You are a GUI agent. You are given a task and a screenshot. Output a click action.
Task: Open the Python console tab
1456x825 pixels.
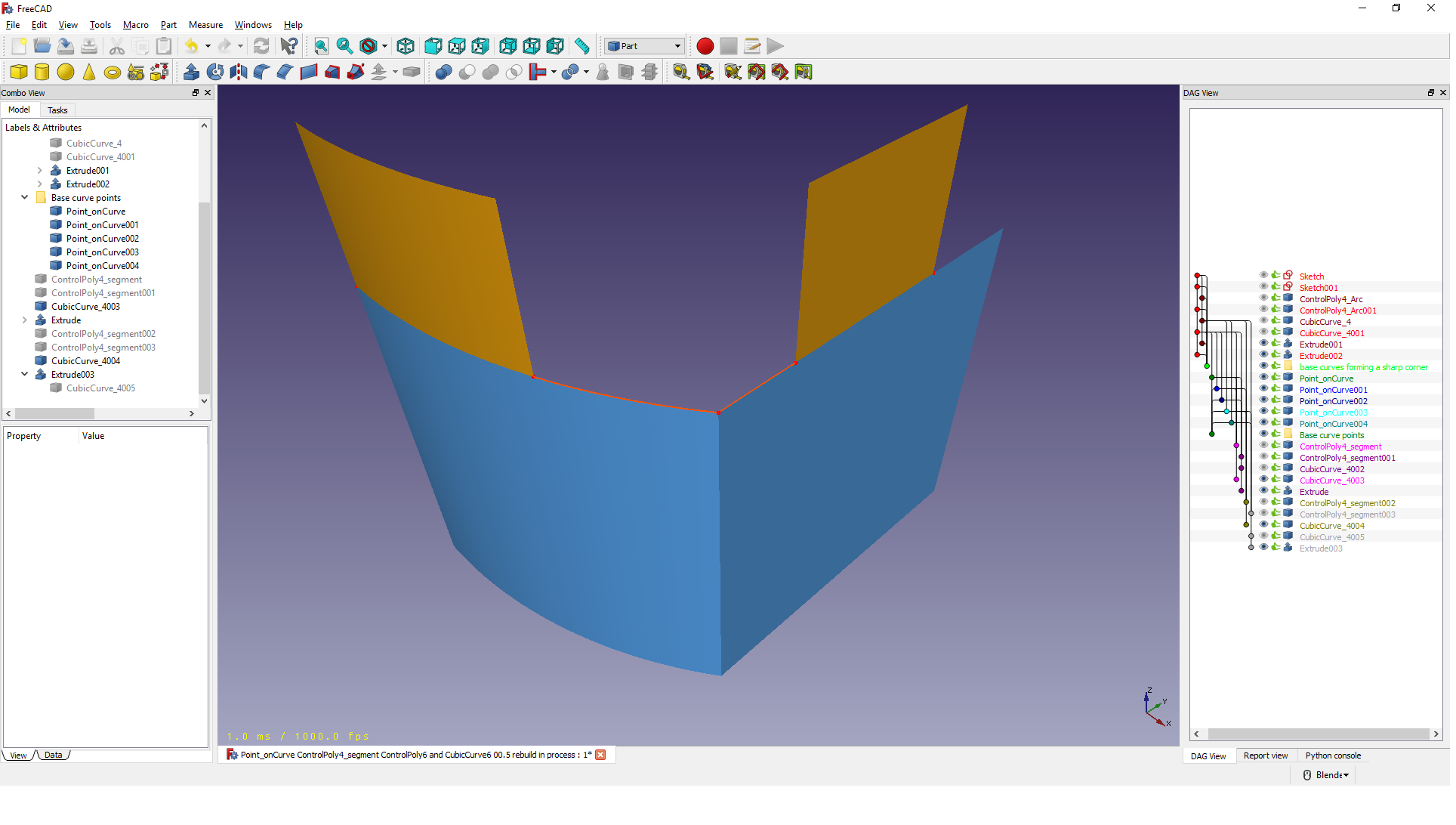coord(1333,755)
